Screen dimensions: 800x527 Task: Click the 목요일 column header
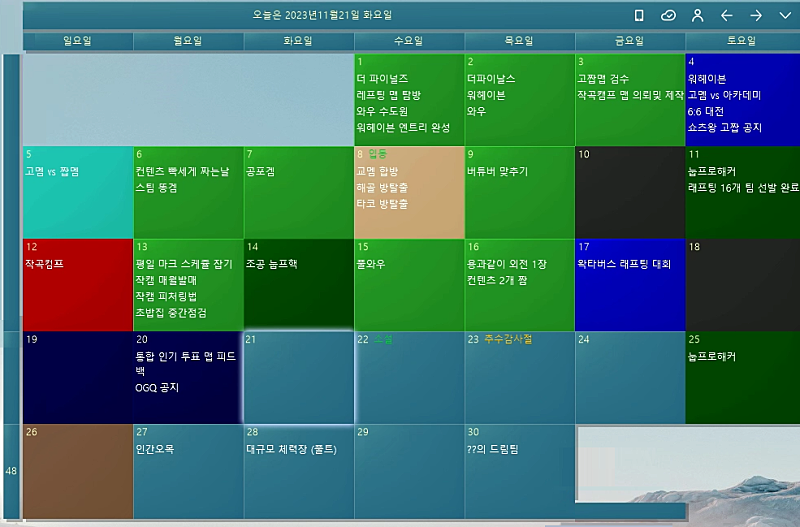tap(519, 41)
